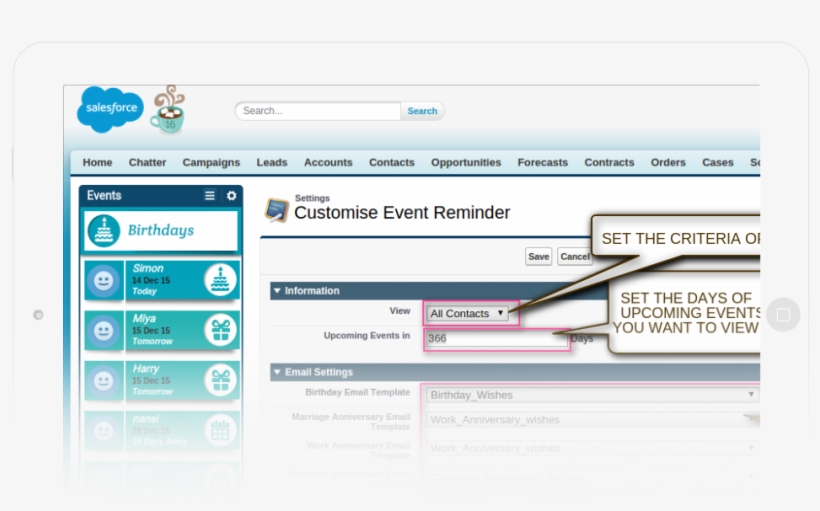The height and width of the screenshot is (511, 820).
Task: Open the Cases tab
Action: coord(718,163)
